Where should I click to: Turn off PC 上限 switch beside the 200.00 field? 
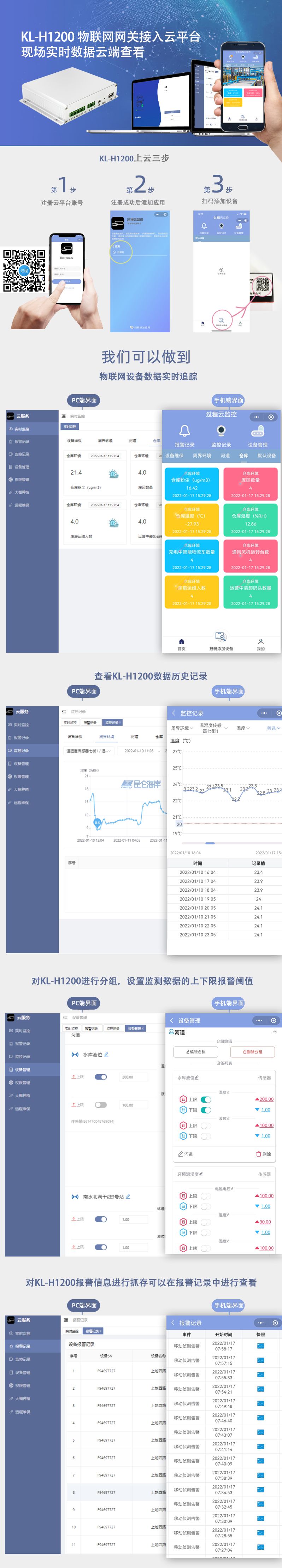[100, 1077]
